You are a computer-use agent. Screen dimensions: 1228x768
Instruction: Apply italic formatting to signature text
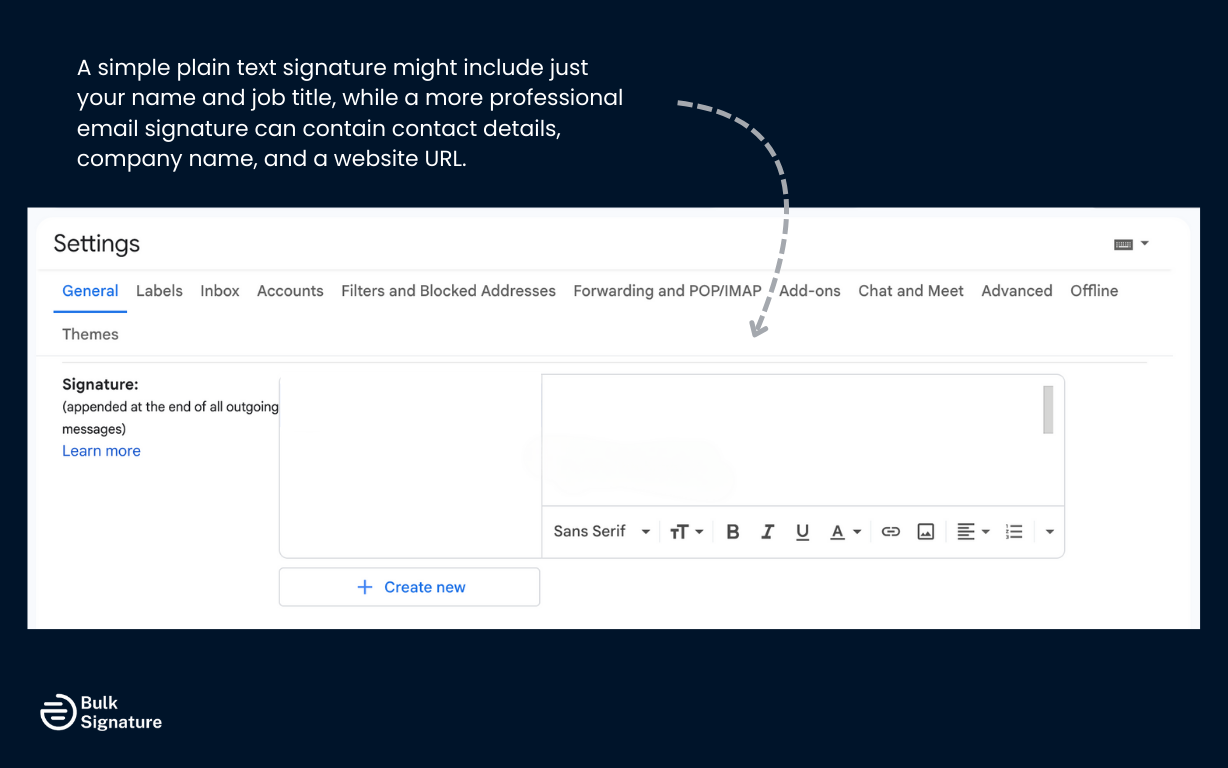tap(767, 531)
